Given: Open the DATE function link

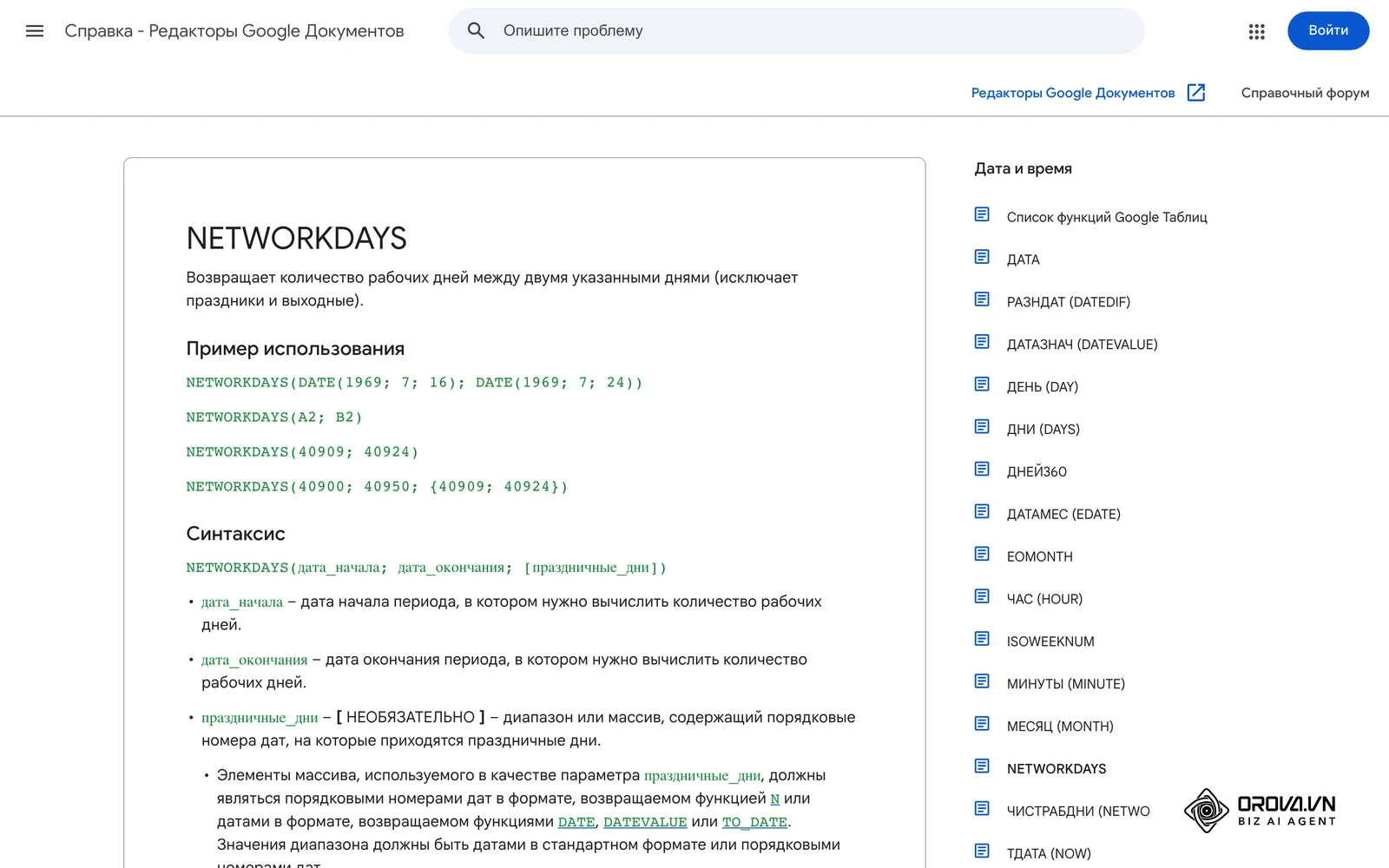Looking at the screenshot, I should (576, 822).
